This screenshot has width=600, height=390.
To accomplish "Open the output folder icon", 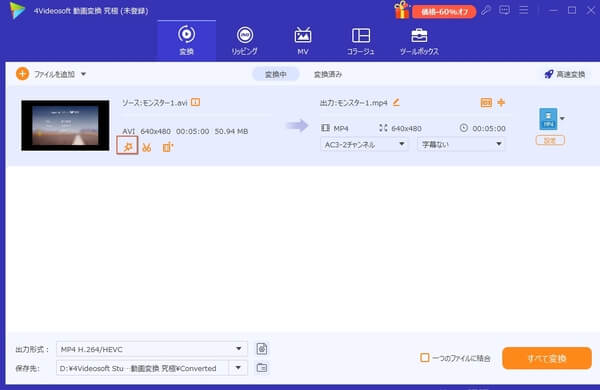I will (x=262, y=368).
